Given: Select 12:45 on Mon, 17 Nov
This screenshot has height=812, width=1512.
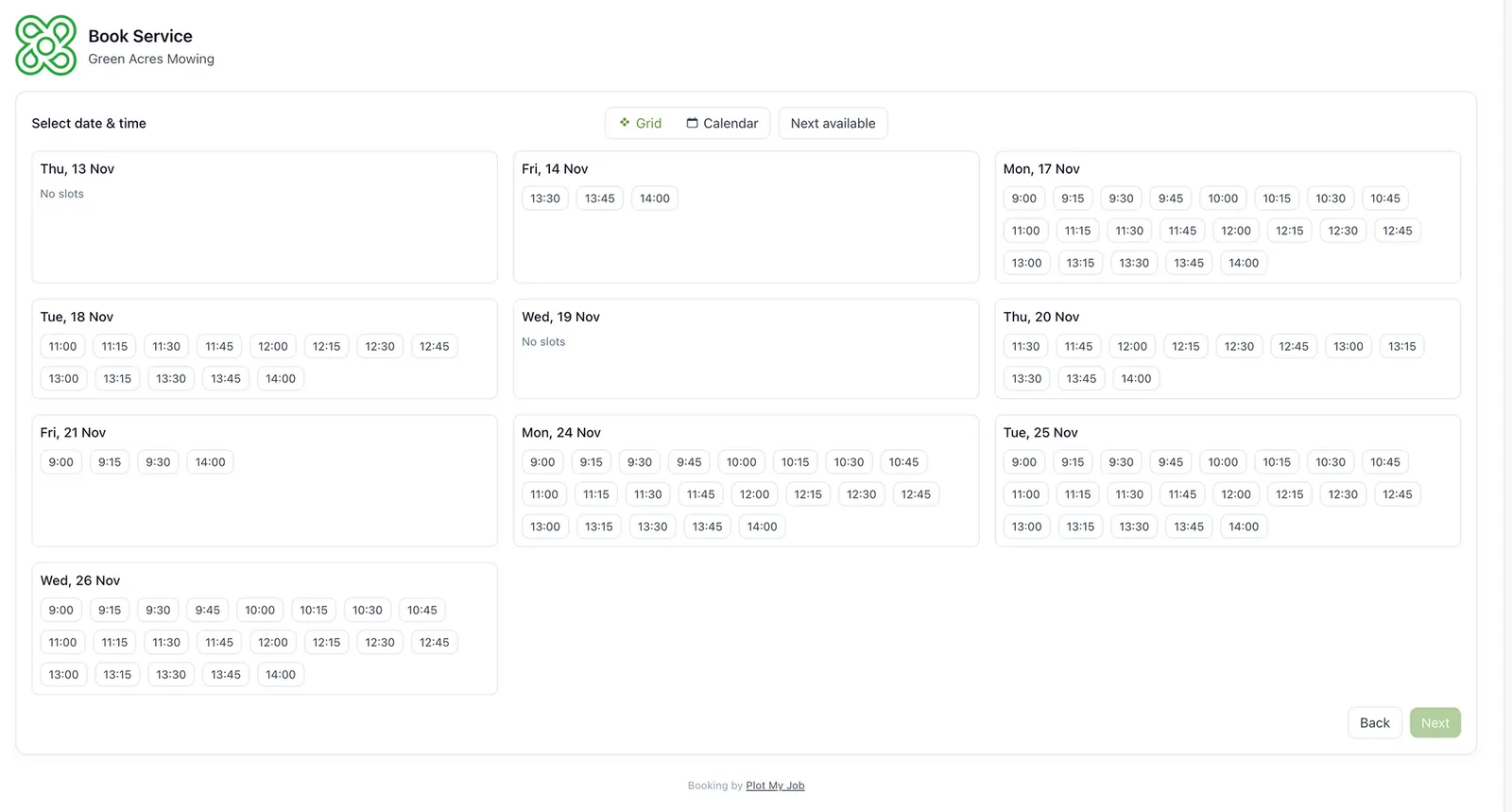Looking at the screenshot, I should pyautogui.click(x=1397, y=231).
